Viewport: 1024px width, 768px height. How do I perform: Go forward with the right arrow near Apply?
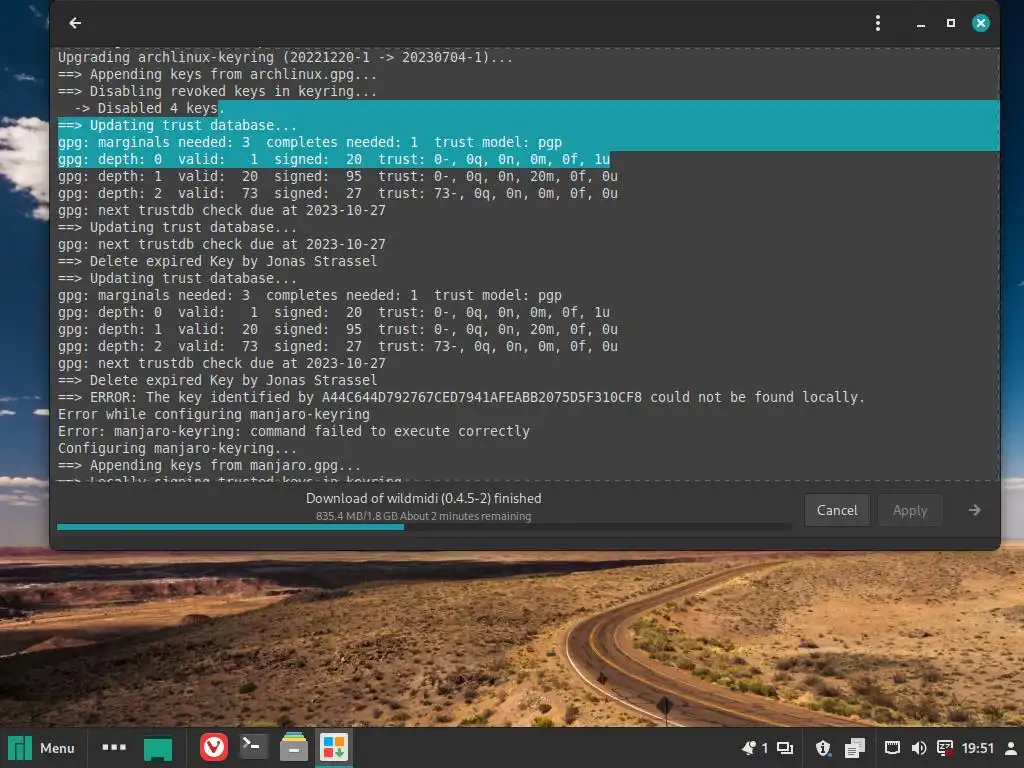click(974, 510)
